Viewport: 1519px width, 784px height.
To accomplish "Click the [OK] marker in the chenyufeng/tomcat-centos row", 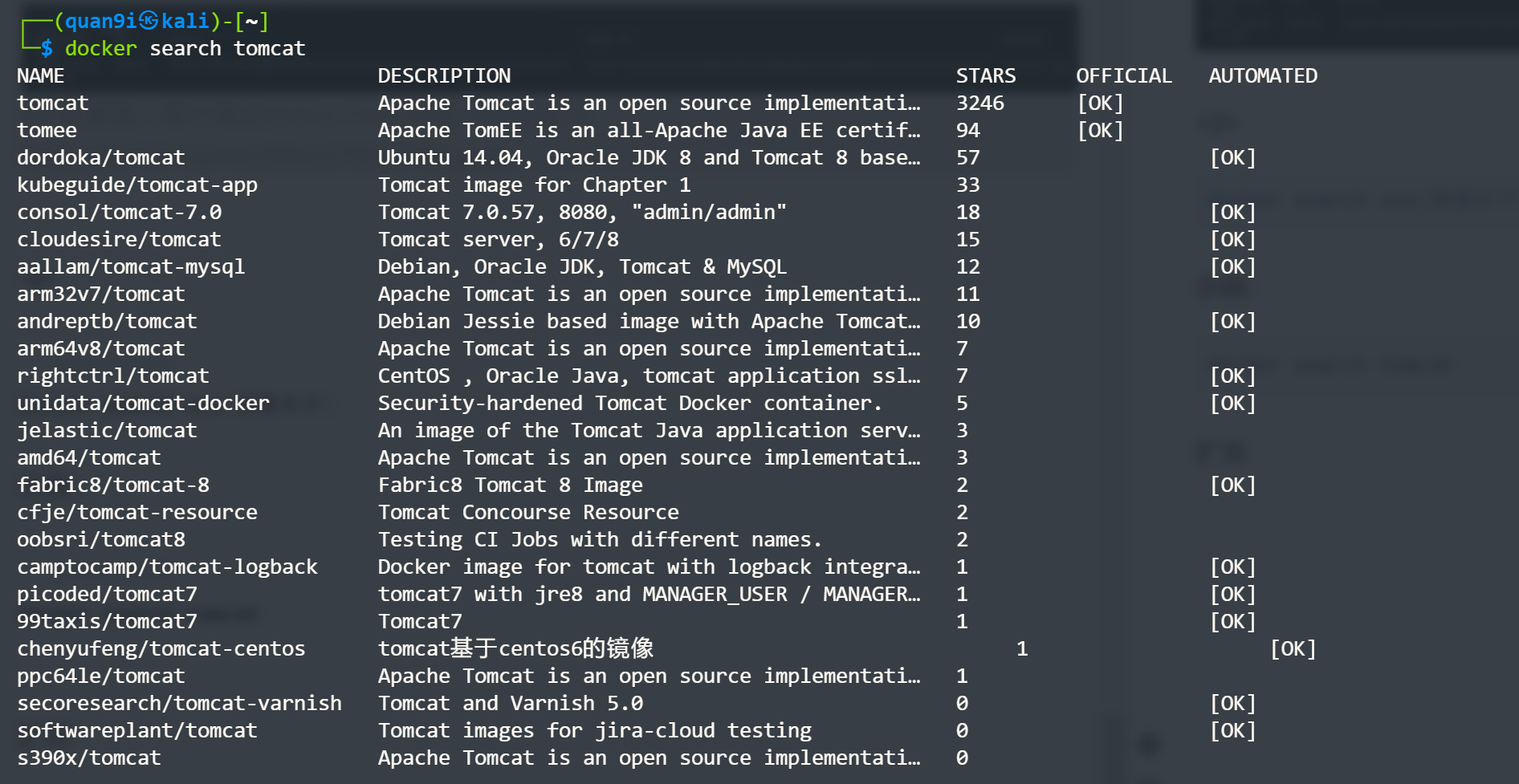I will [x=1293, y=649].
